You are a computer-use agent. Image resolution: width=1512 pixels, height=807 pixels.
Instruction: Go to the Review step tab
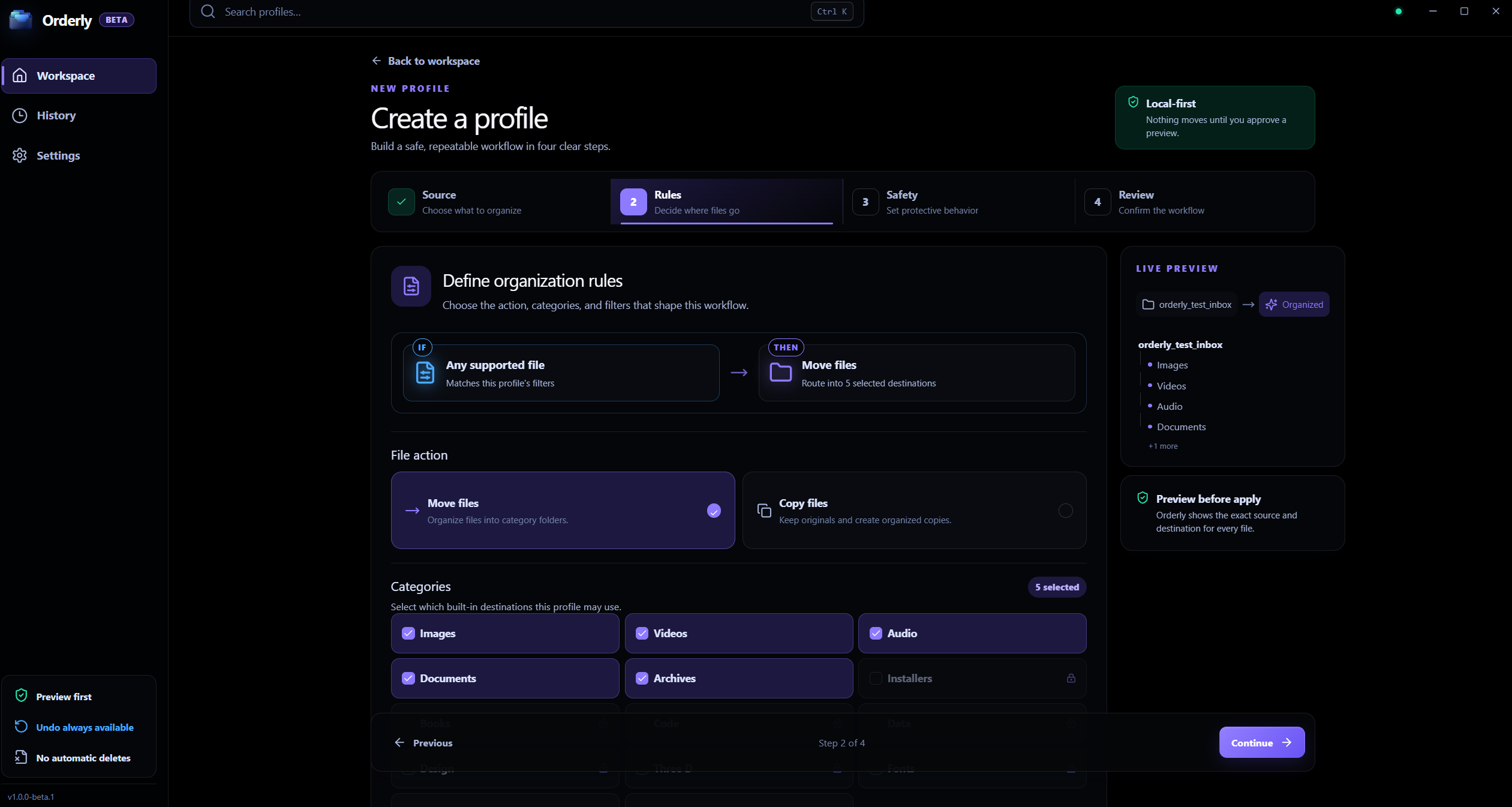1191,202
